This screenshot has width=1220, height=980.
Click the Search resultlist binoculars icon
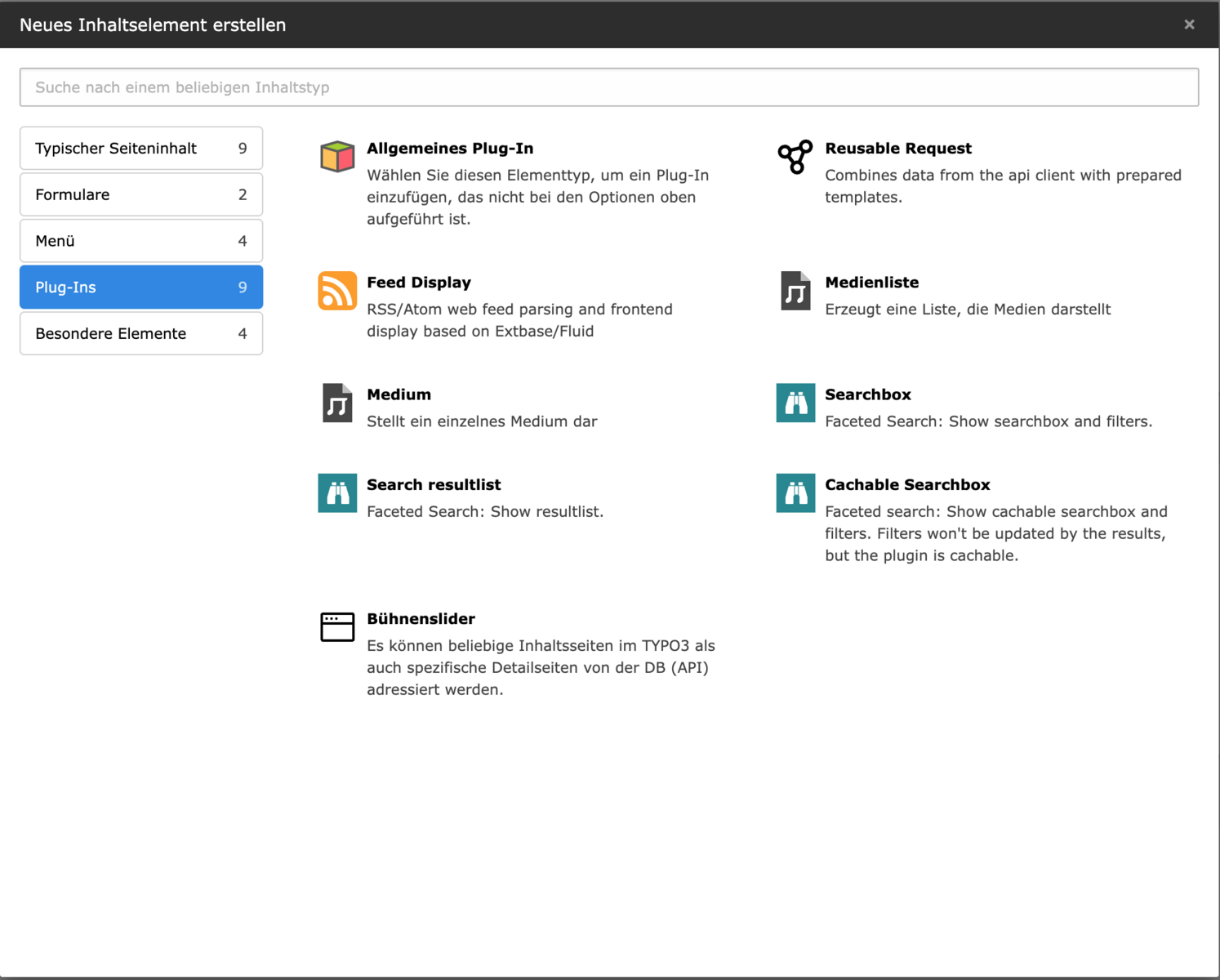(x=337, y=493)
